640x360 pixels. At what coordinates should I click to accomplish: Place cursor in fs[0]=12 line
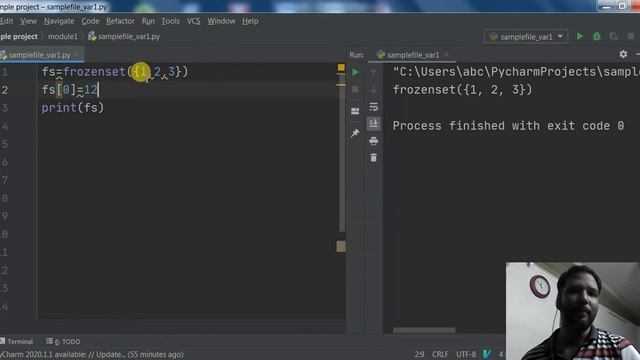point(70,90)
